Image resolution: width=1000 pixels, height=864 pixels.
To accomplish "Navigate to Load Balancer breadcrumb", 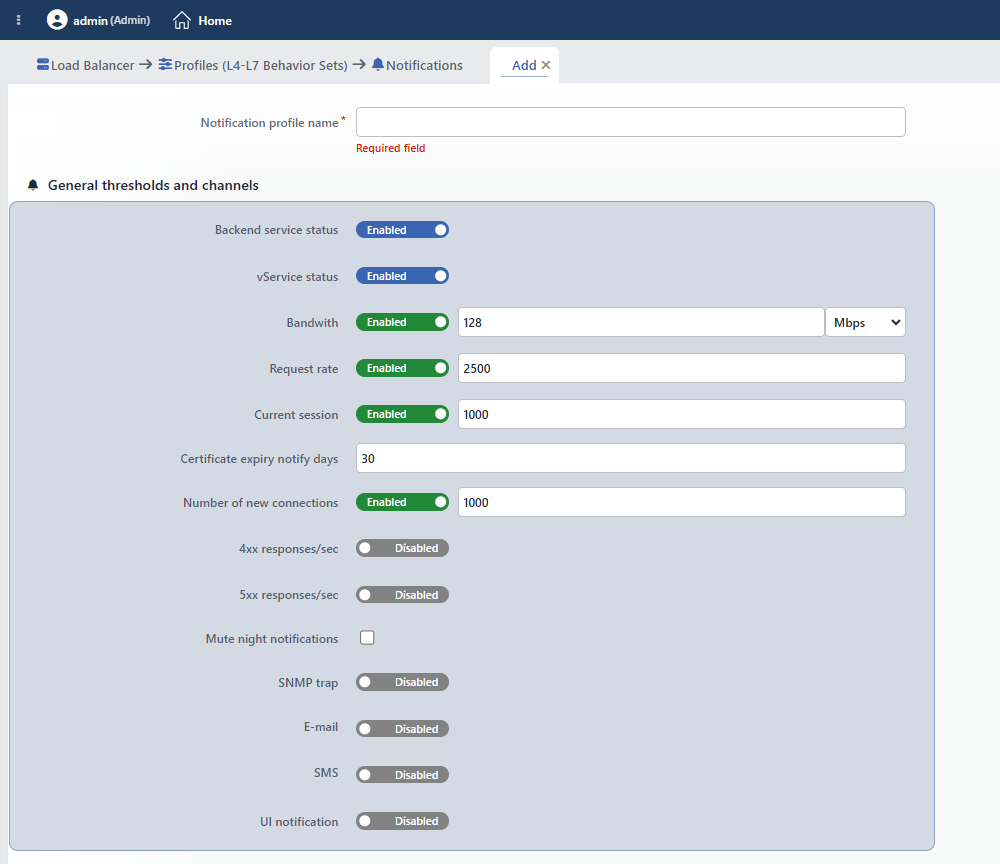I will coord(85,65).
